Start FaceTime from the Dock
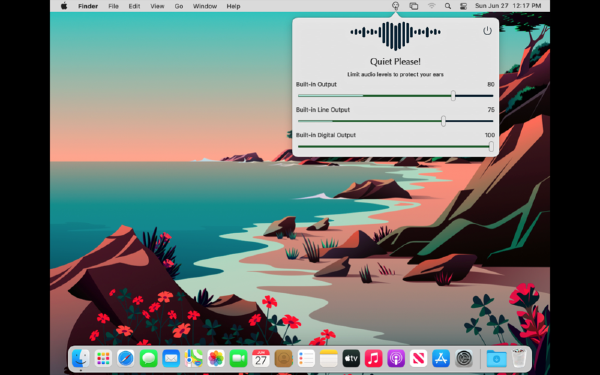This screenshot has width=600, height=375. 238,359
